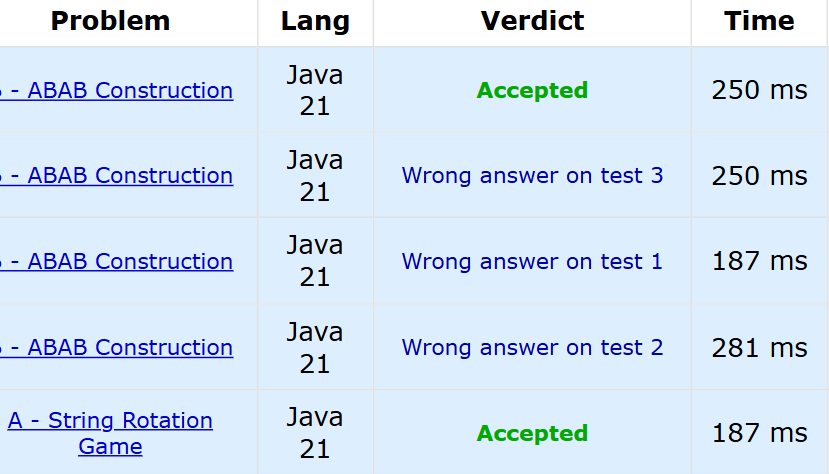Click 250 ms in the test 3 failure row

click(x=759, y=175)
